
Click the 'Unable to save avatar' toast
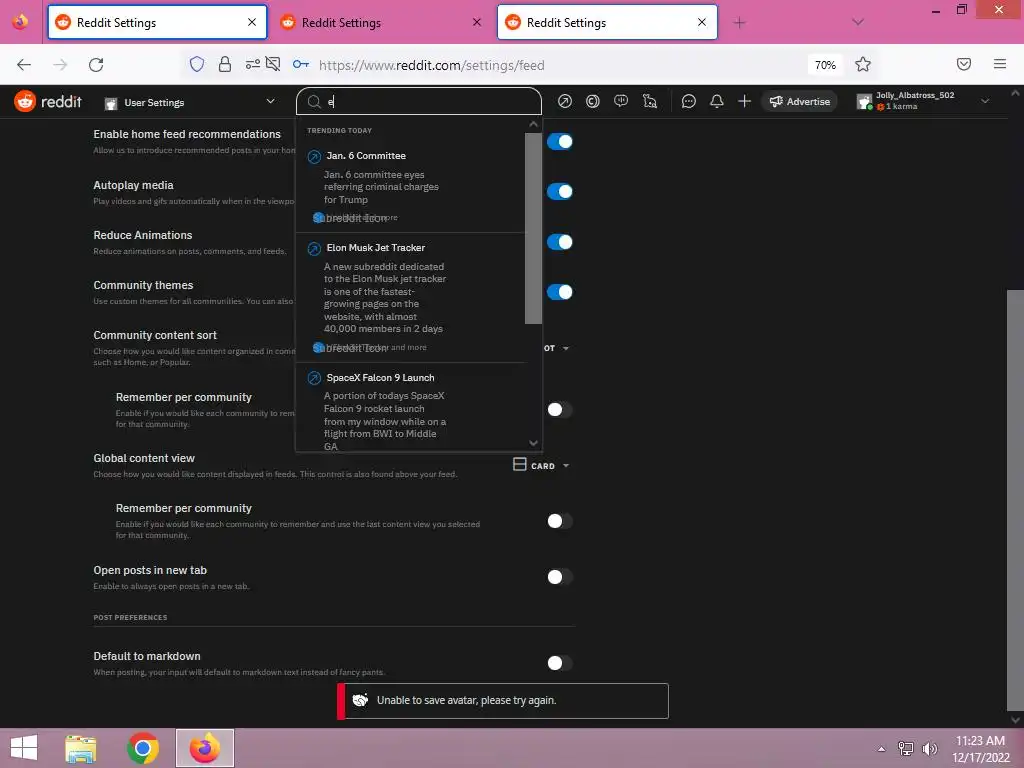503,701
